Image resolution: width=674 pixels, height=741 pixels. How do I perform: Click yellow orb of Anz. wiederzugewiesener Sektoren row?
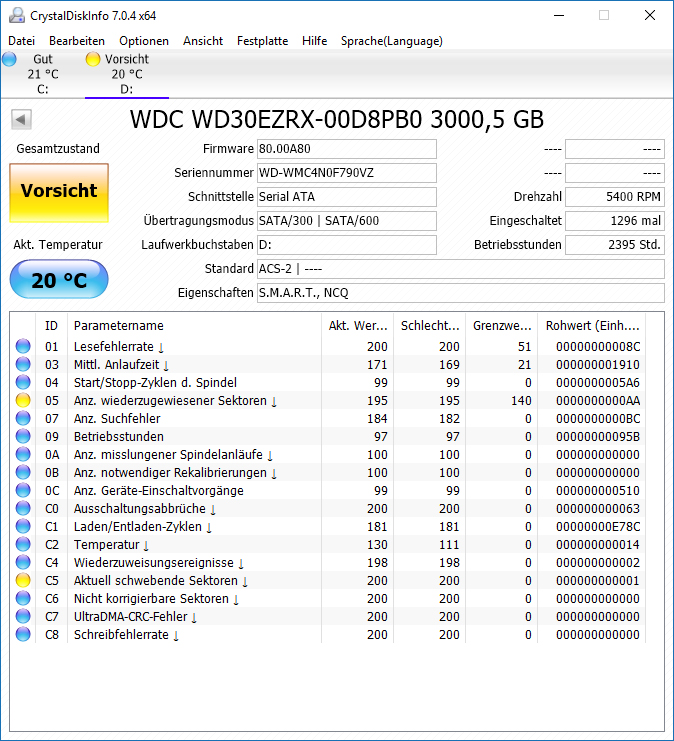pos(23,400)
